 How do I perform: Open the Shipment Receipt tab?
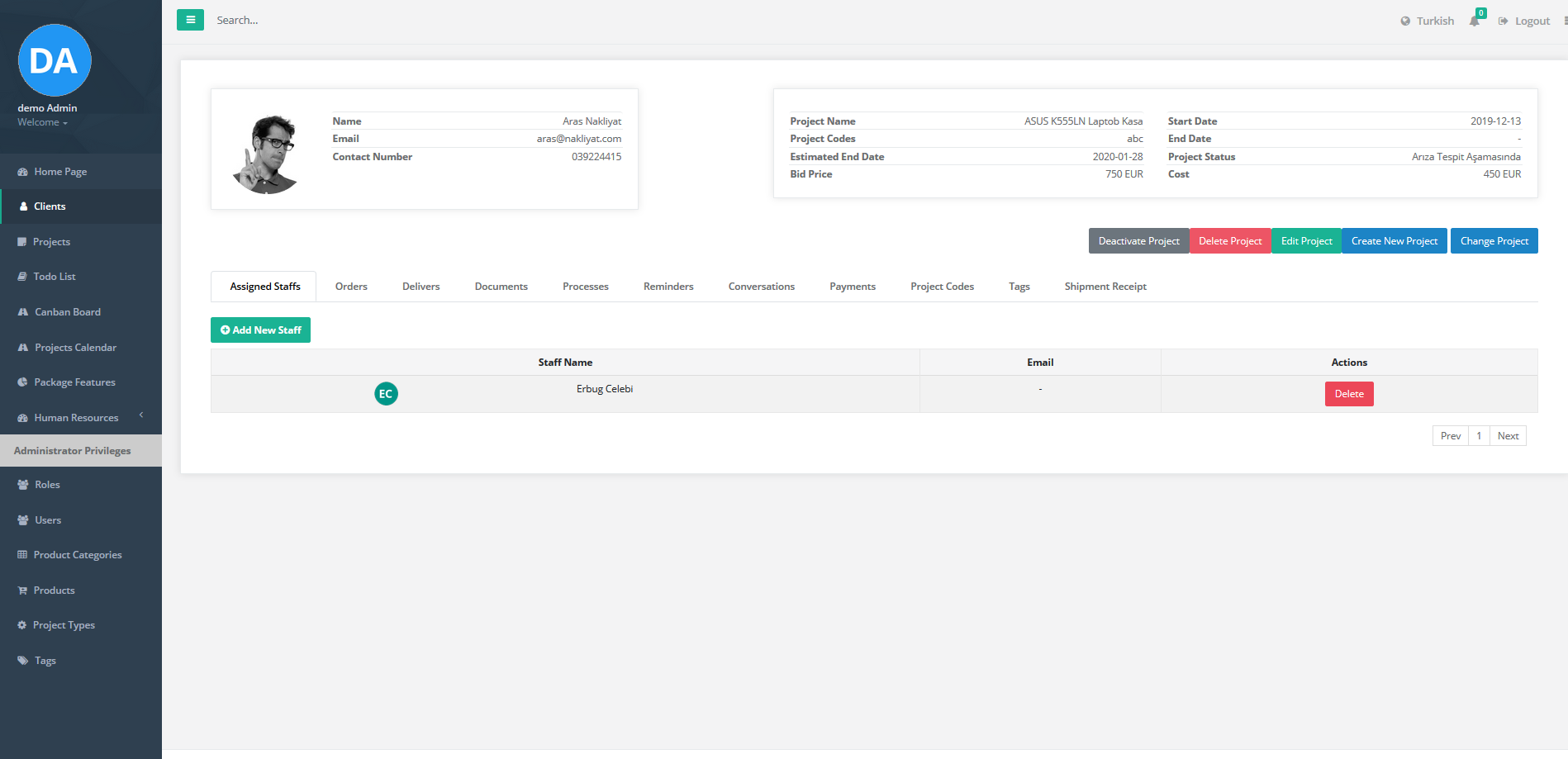coord(1105,287)
